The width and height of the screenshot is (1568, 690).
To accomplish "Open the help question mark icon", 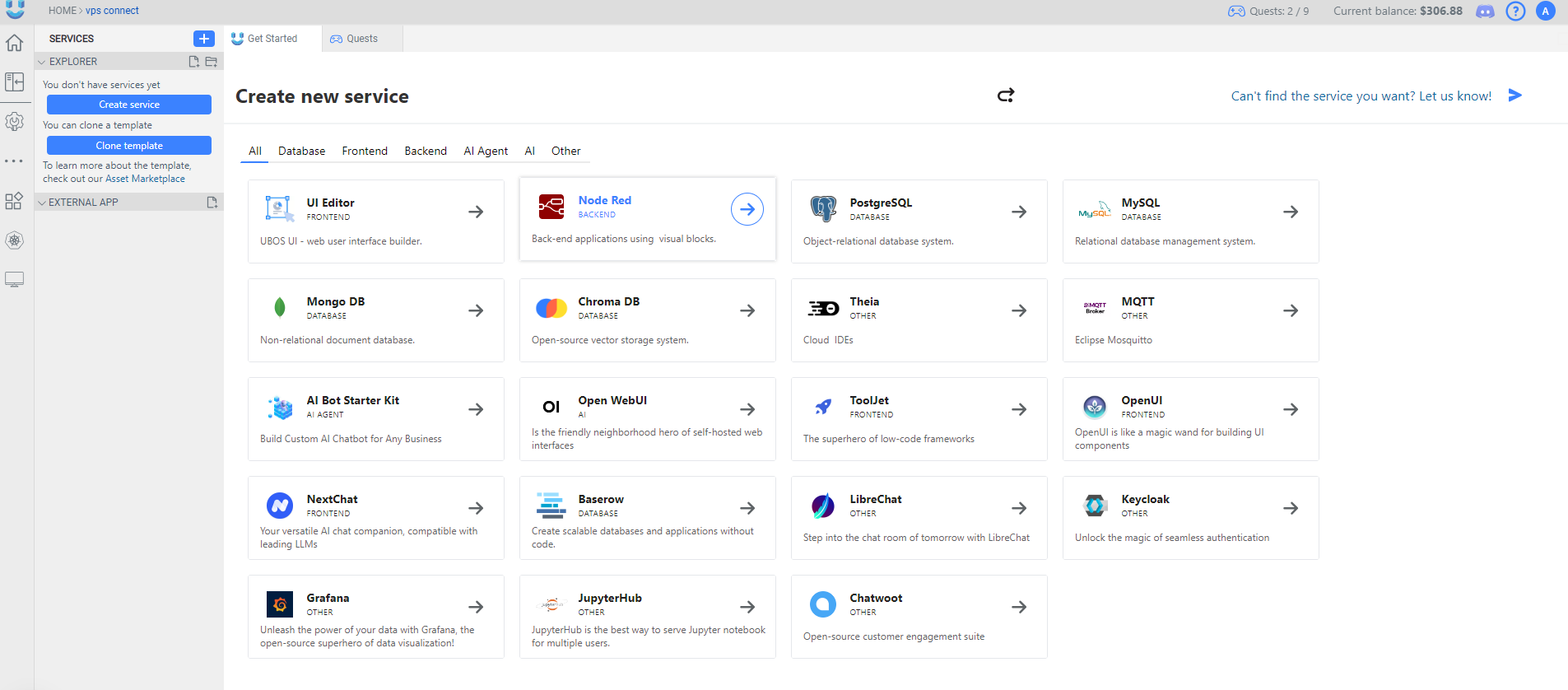I will 1515,11.
